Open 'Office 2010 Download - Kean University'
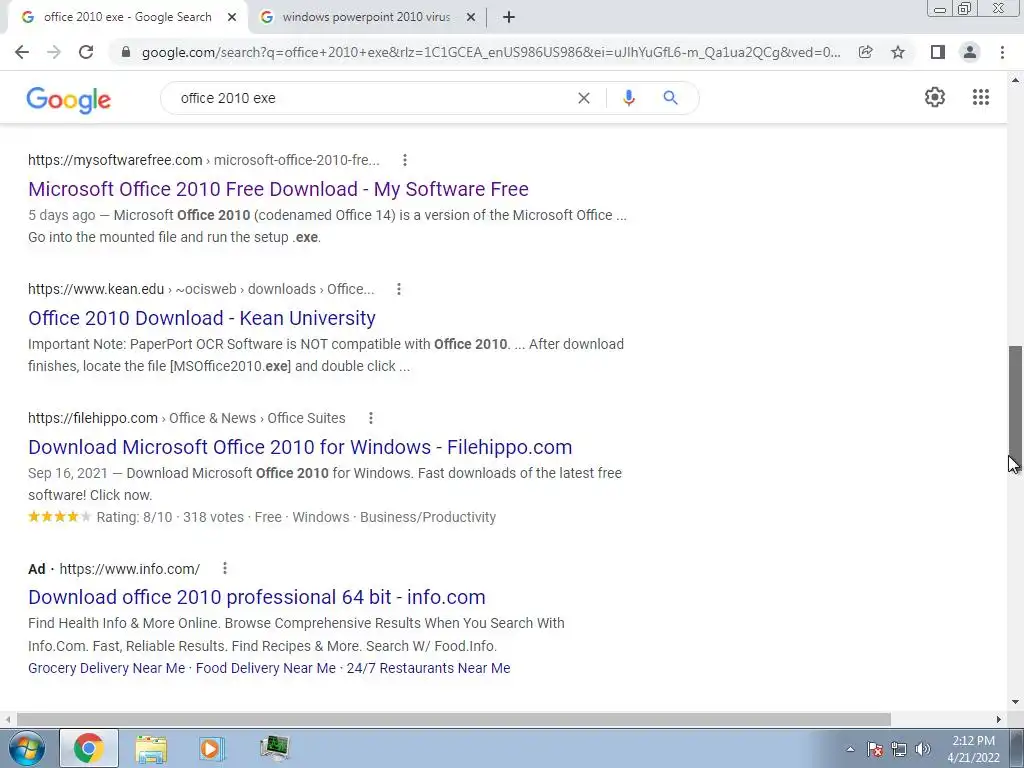 (202, 318)
